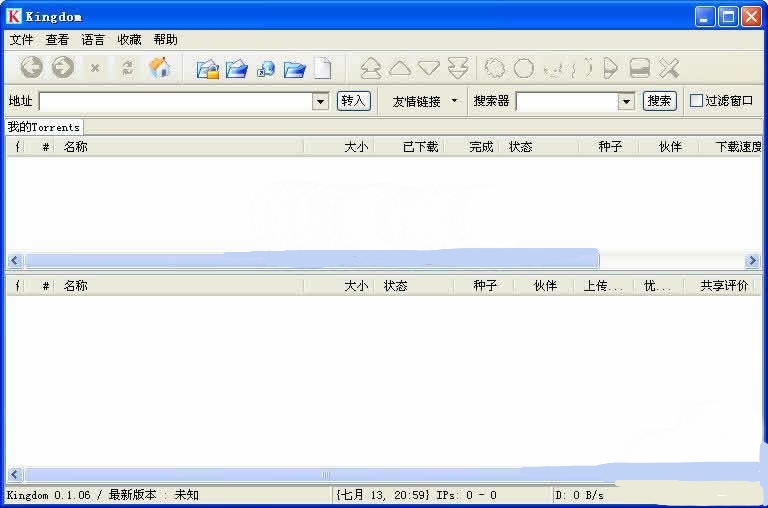
Task: Click the Kingdom K logo in title bar
Action: tap(14, 16)
